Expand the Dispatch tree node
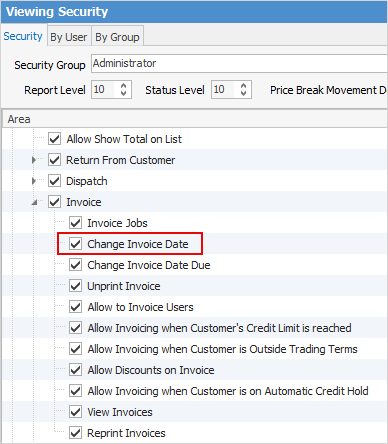The width and height of the screenshot is (388, 444). pos(34,181)
